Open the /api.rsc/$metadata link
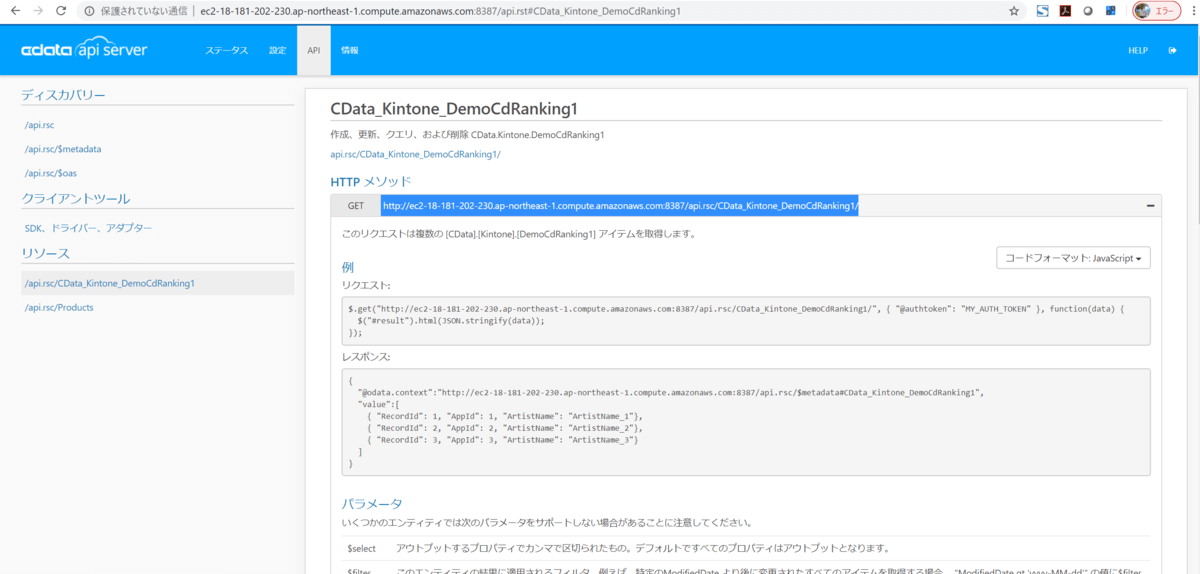Screen dimensions: 1200x574 63,149
